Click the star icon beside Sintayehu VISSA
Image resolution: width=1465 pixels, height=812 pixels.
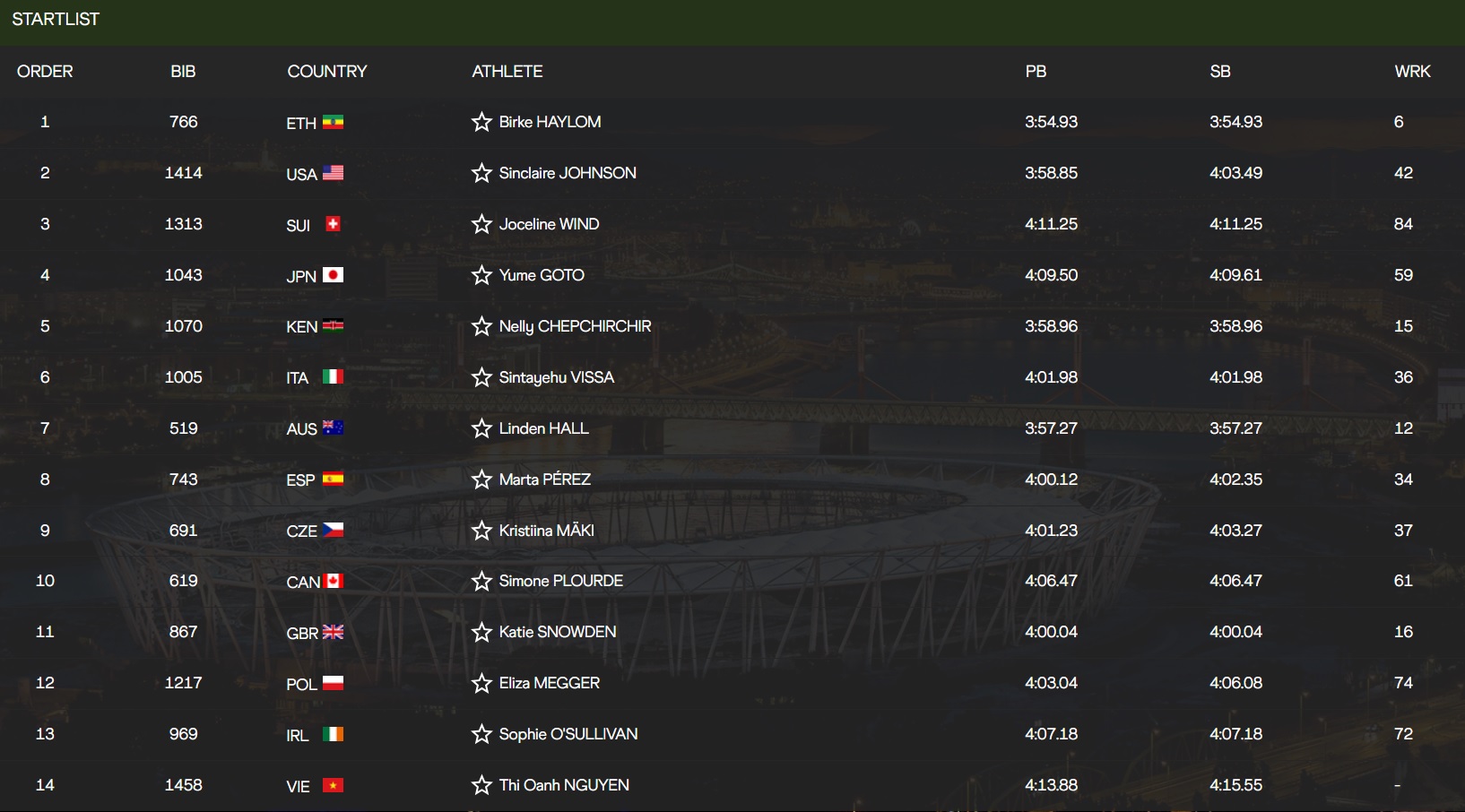point(481,377)
